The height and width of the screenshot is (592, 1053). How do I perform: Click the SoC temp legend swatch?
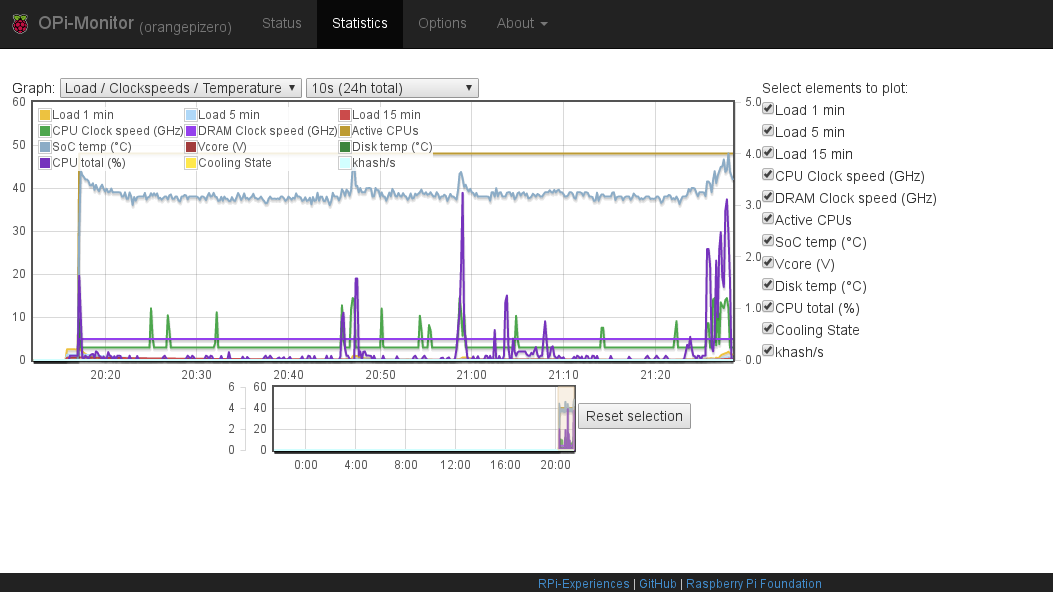[44, 147]
